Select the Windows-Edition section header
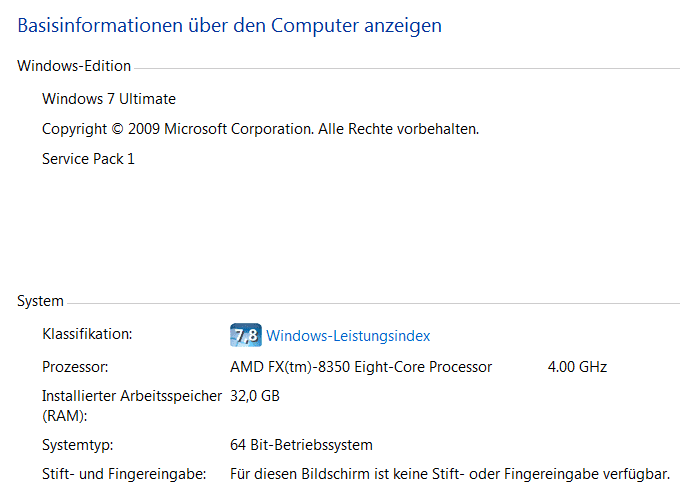Viewport: 680px width, 500px height. tap(74, 66)
